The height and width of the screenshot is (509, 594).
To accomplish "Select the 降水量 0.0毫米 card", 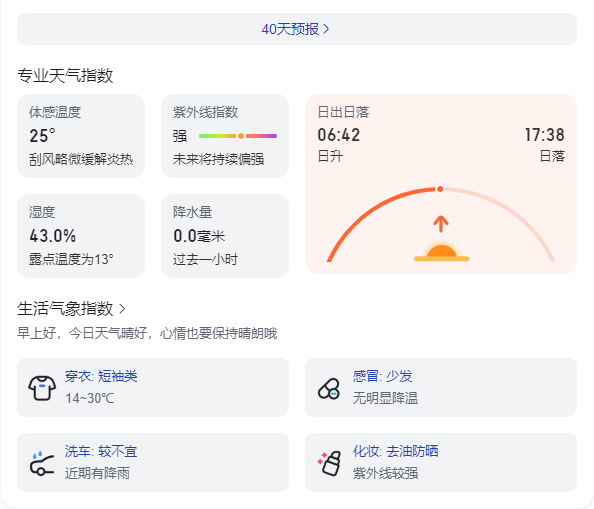I will pos(225,236).
